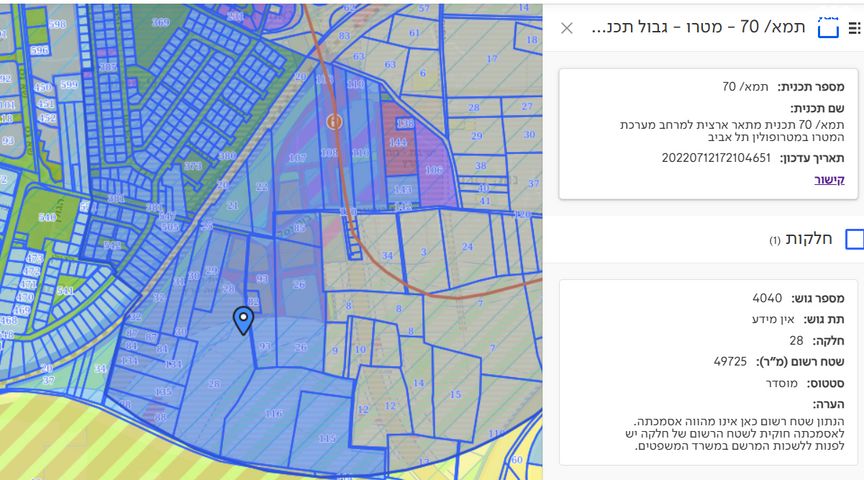
Task: Click parcel 17 on the map
Action: tap(492, 58)
